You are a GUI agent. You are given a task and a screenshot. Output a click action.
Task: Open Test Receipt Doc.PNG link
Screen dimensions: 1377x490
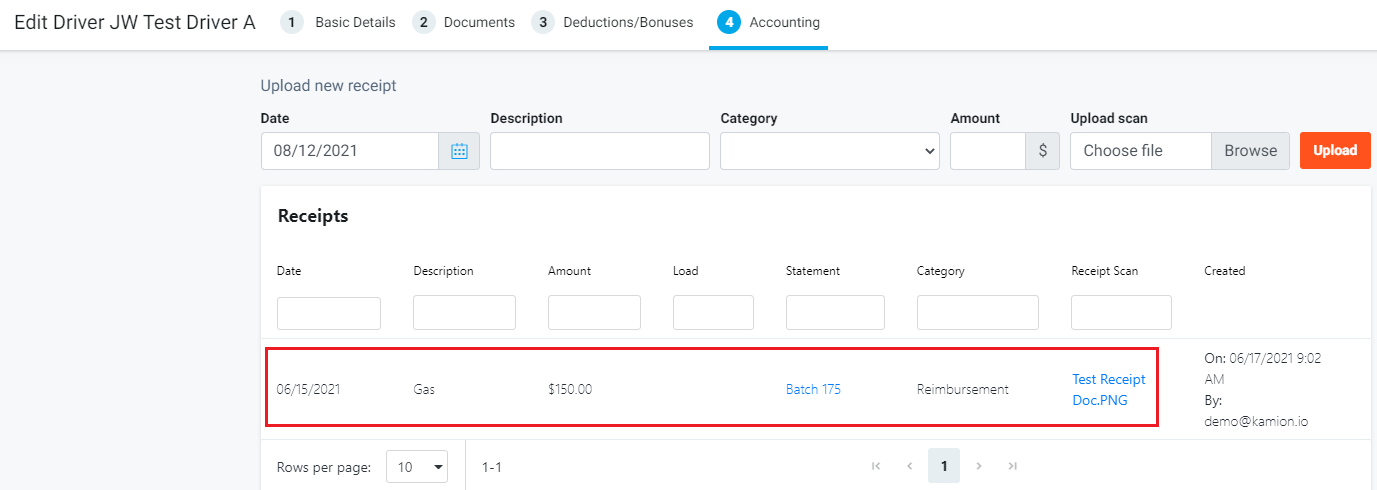pyautogui.click(x=1109, y=390)
